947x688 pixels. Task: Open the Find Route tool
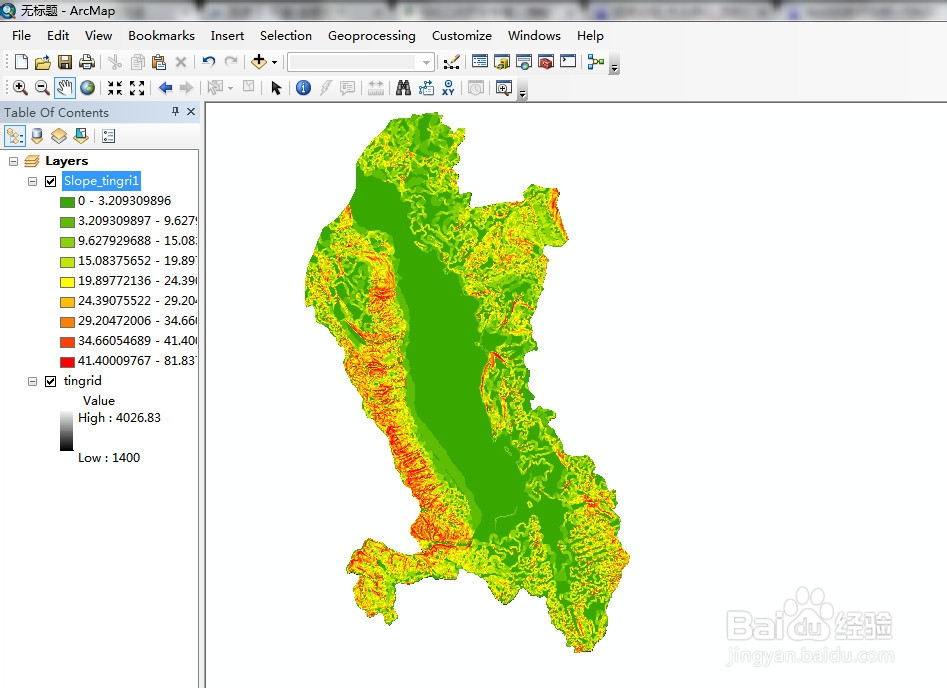coord(426,88)
